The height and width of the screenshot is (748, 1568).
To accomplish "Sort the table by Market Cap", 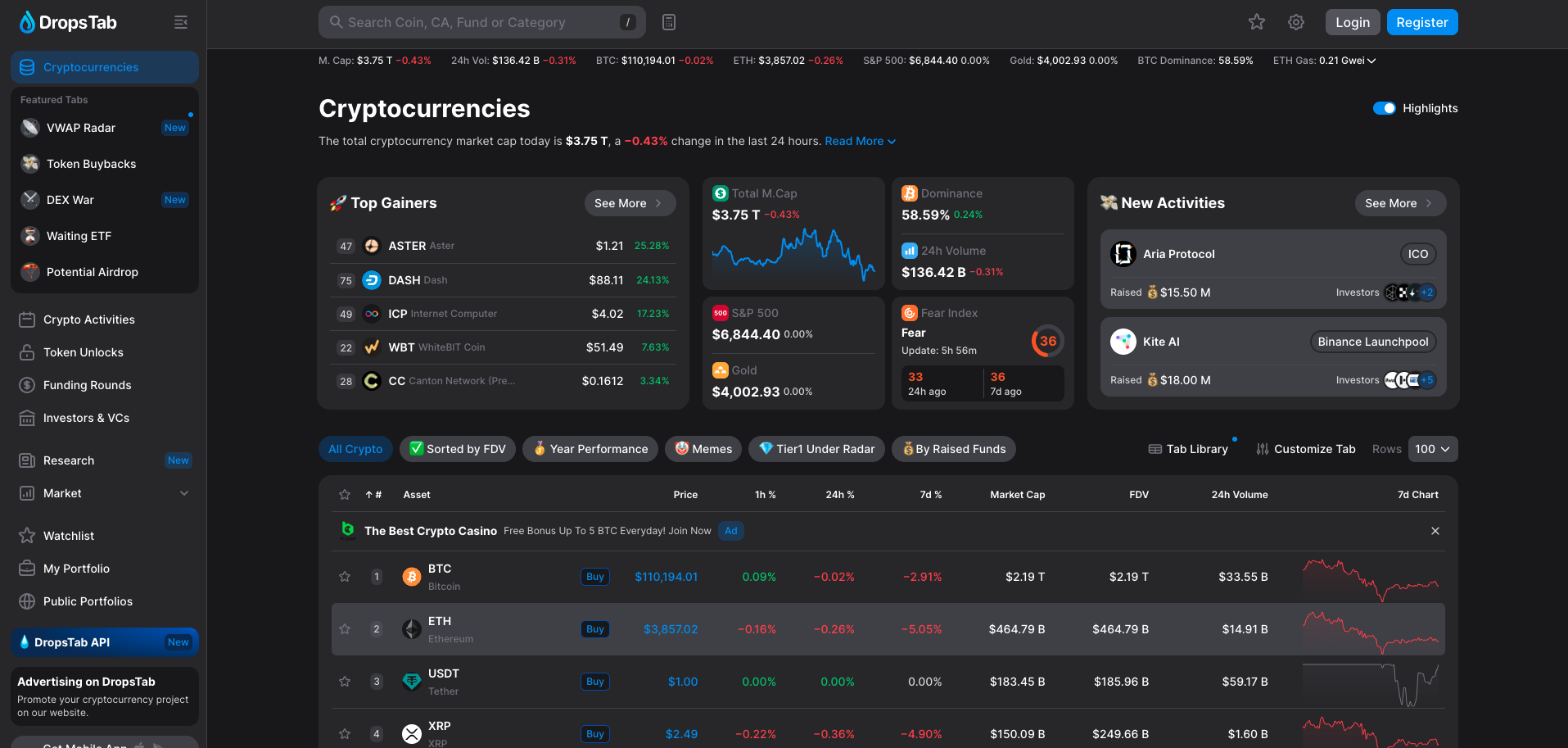I will click(1017, 495).
